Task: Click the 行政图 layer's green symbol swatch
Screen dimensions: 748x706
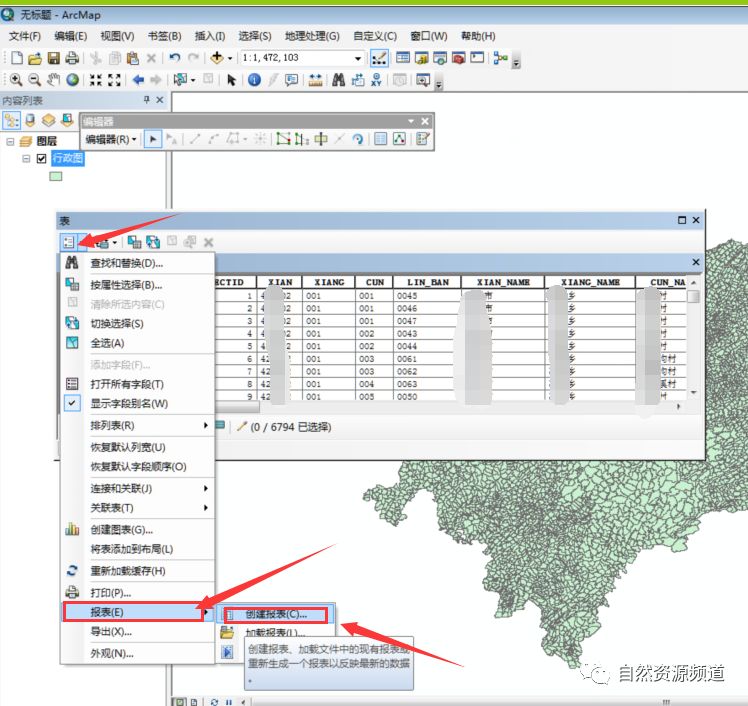Action: (56, 176)
